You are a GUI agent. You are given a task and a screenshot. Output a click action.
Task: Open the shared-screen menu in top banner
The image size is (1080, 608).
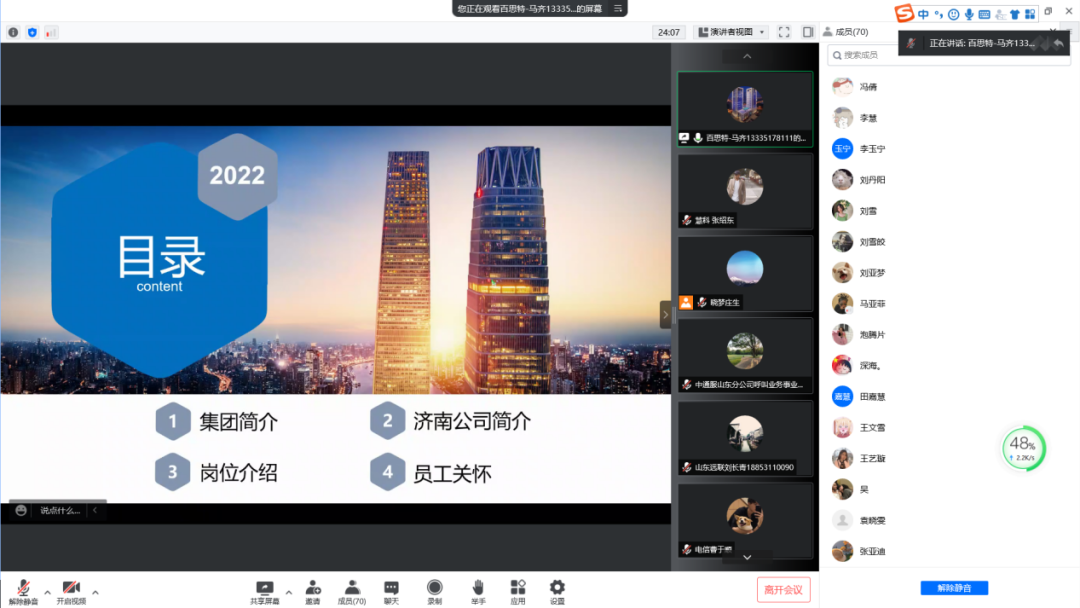(x=619, y=8)
